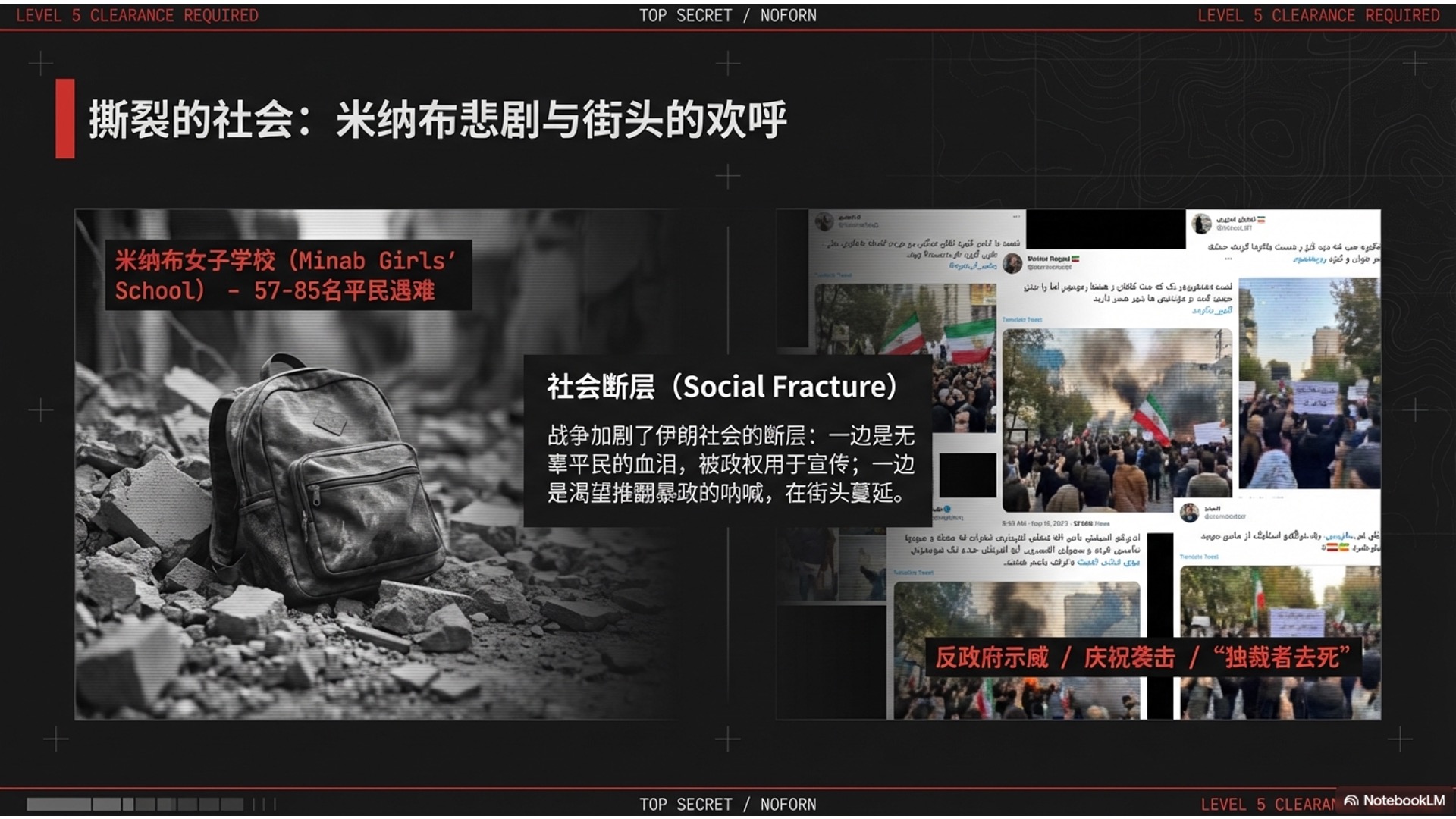Click the Social Fracture body paragraph text
Viewport: 1456px width, 819px height.
(730, 464)
